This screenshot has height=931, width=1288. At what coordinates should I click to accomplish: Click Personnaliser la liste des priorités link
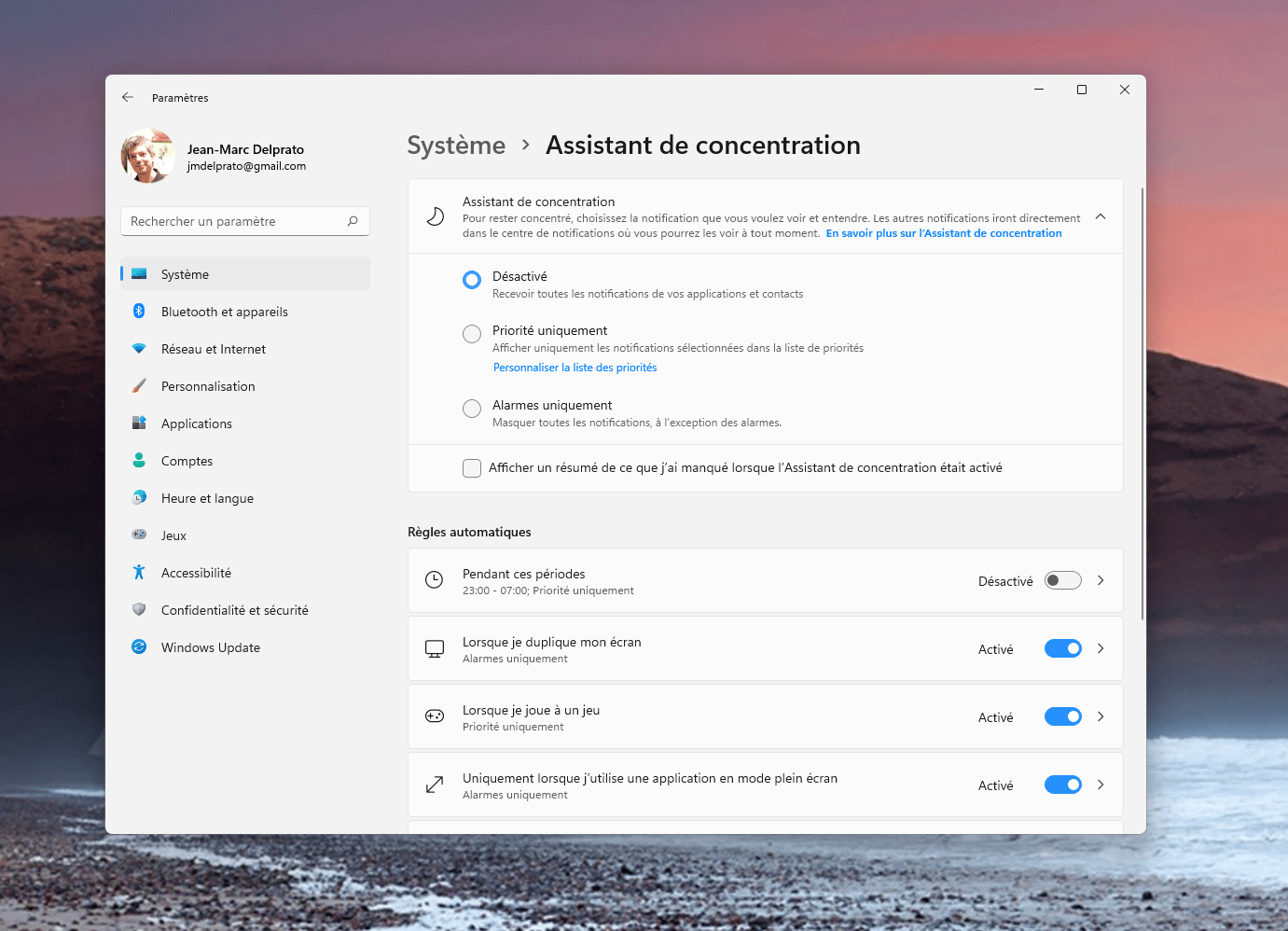pyautogui.click(x=575, y=368)
